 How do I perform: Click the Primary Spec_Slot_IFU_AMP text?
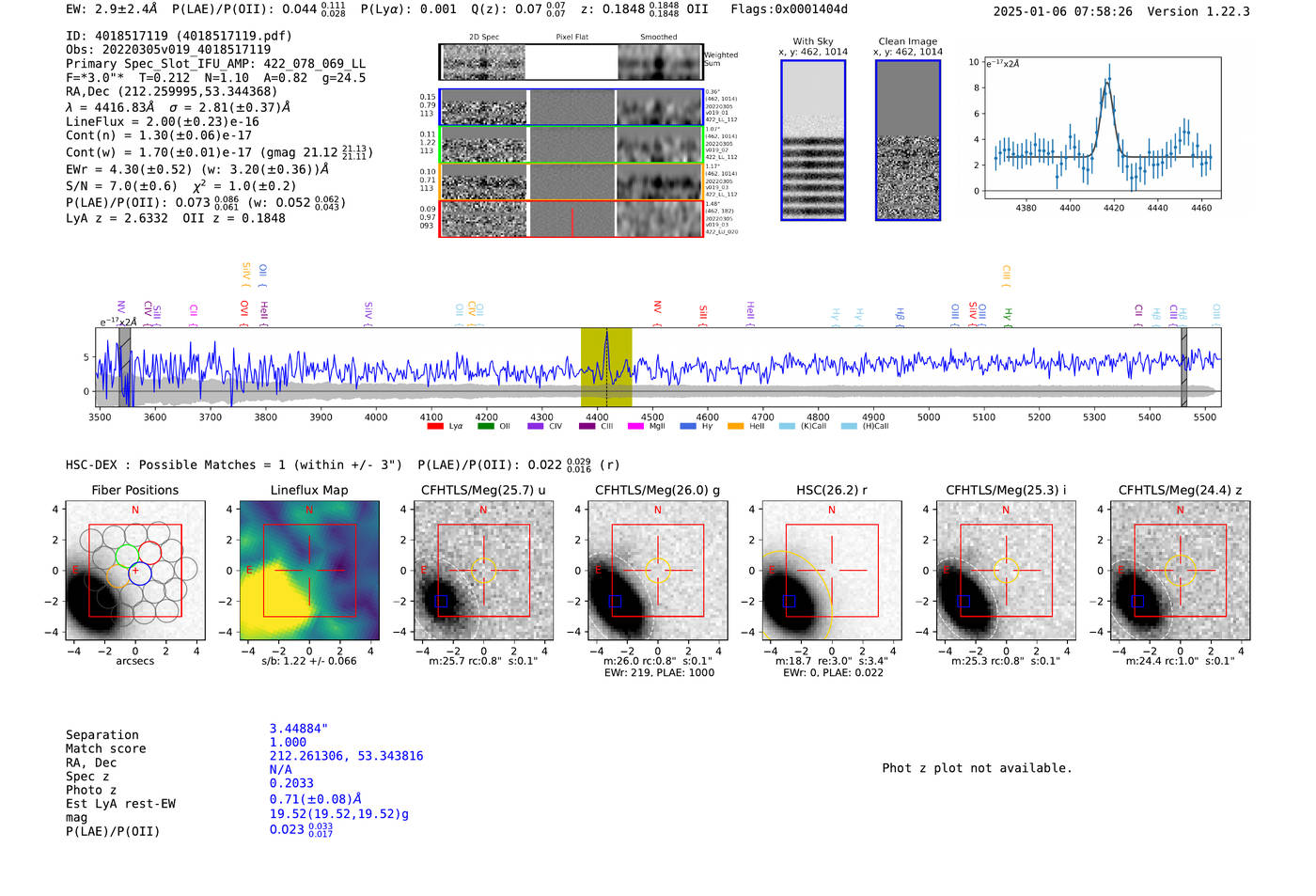[215, 64]
